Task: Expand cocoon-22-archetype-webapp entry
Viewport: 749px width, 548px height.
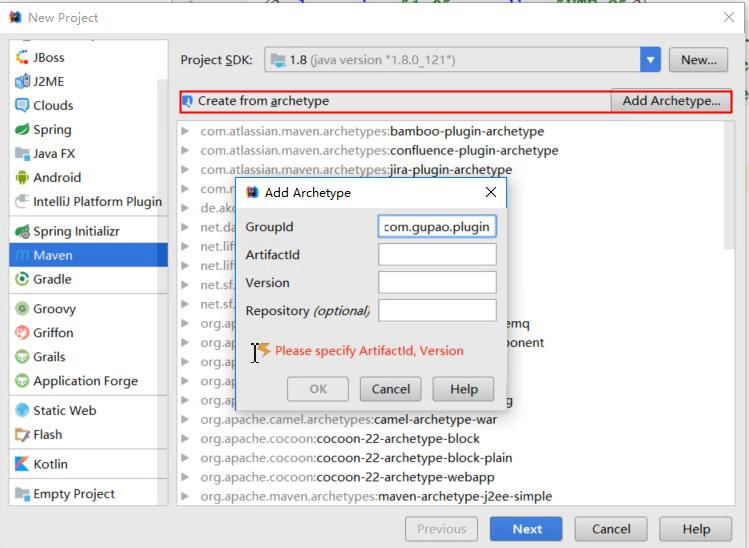Action: pos(185,477)
